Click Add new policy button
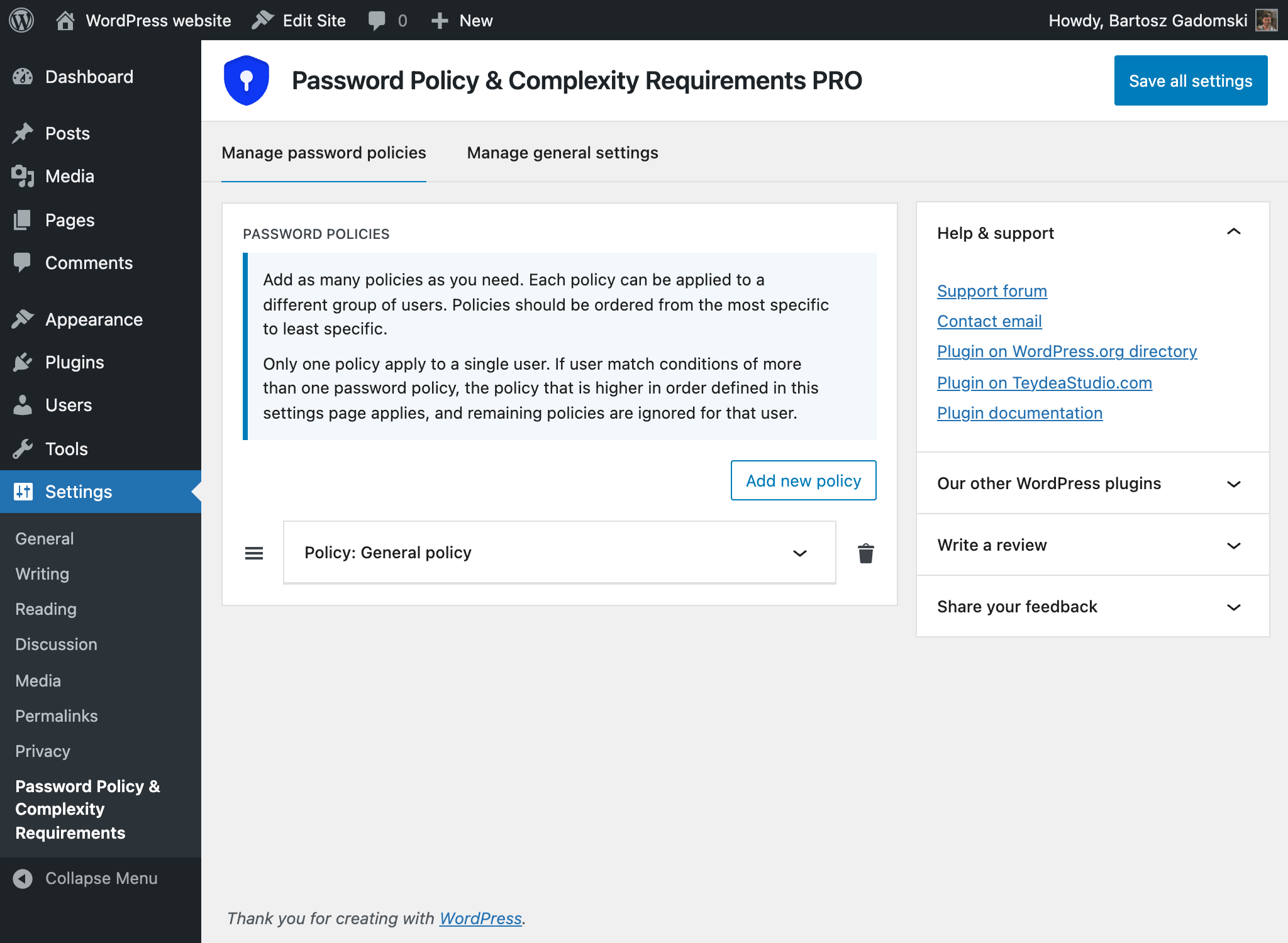The height and width of the screenshot is (943, 1288). coord(803,480)
